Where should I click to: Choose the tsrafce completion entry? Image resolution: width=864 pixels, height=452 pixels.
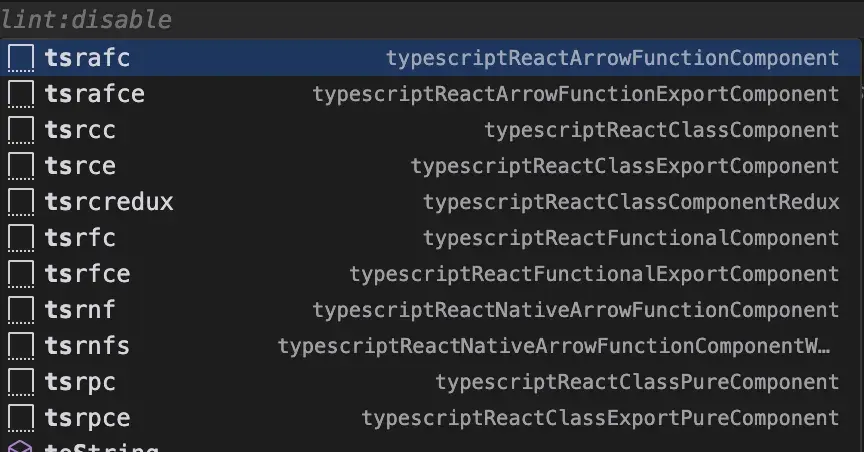(x=95, y=94)
